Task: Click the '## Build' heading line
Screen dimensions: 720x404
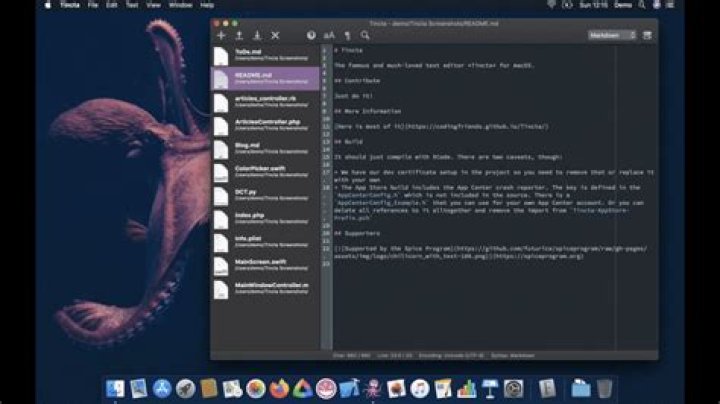Action: click(x=349, y=142)
